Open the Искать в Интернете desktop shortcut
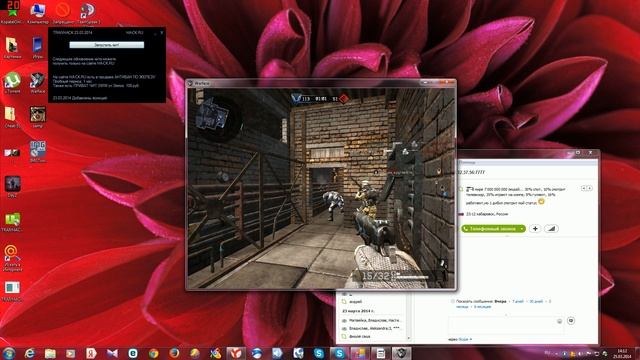640x360 pixels. click(12, 258)
